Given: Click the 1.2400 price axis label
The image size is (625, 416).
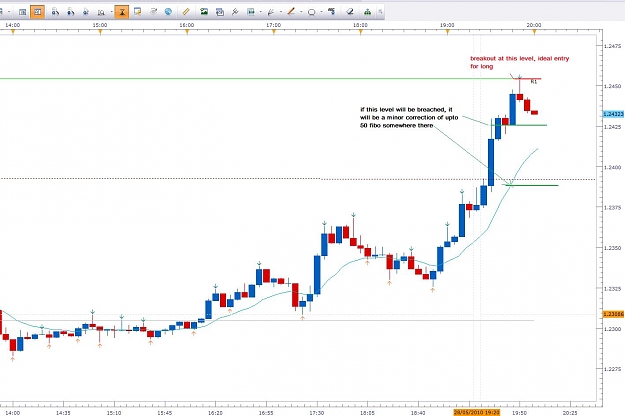Looking at the screenshot, I should pos(613,167).
